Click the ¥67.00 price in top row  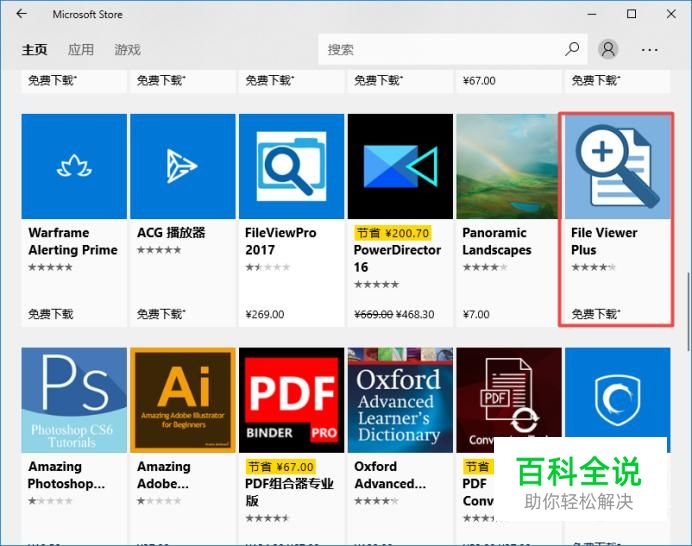pos(479,81)
